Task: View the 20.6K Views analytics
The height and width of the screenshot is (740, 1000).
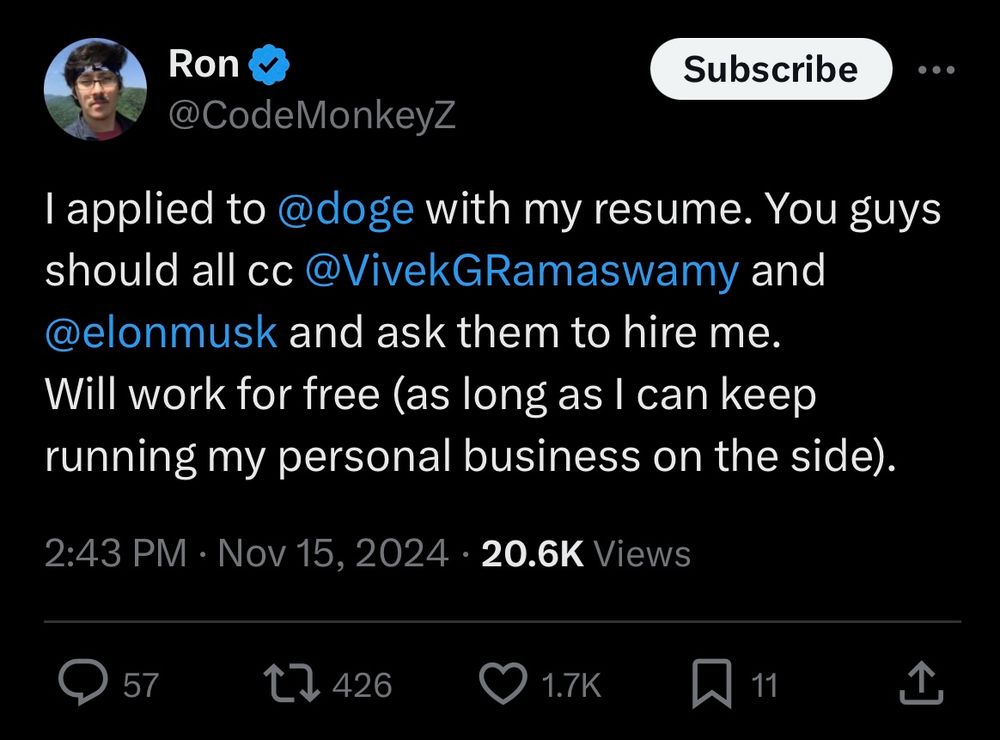Action: click(585, 553)
